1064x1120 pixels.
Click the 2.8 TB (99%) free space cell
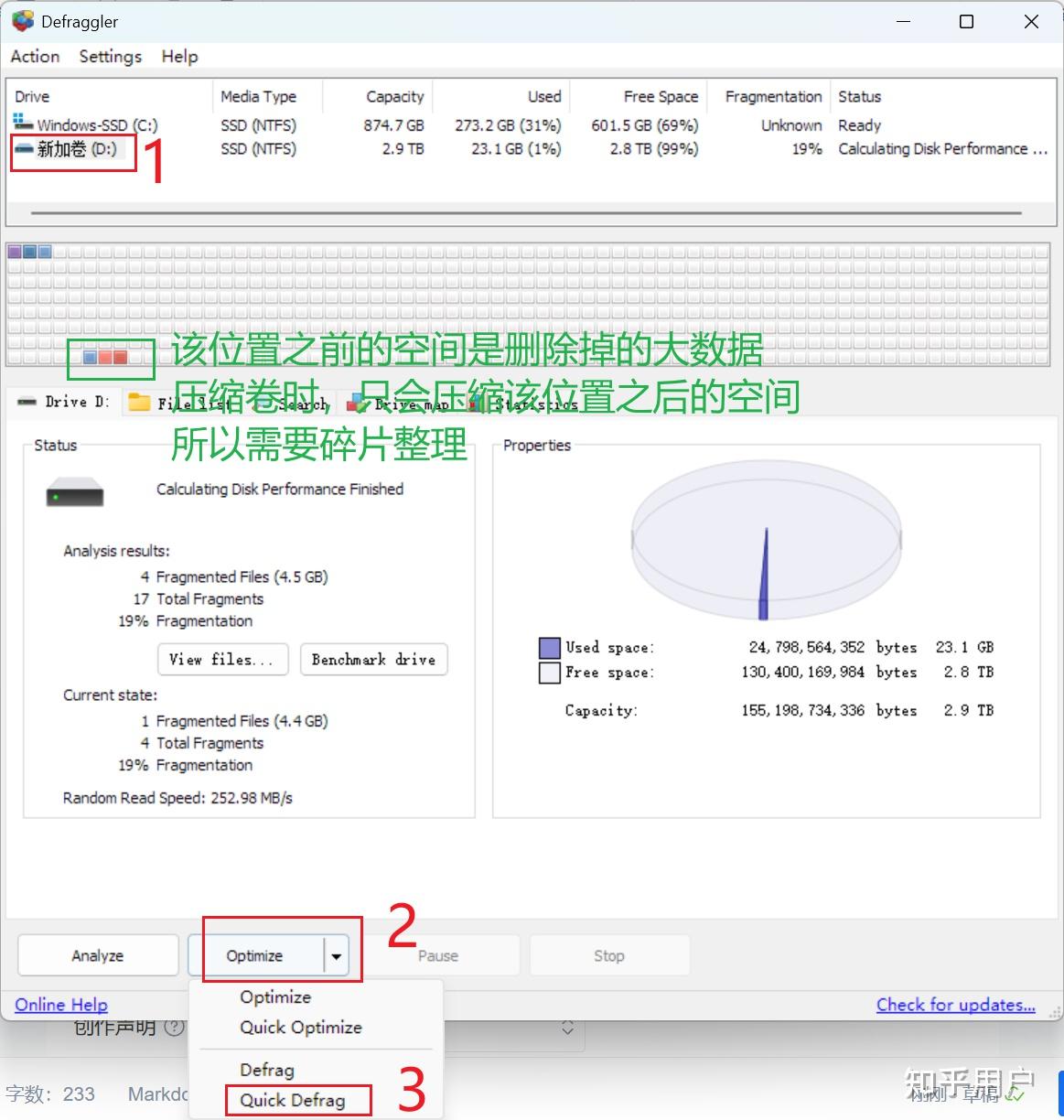(x=654, y=148)
